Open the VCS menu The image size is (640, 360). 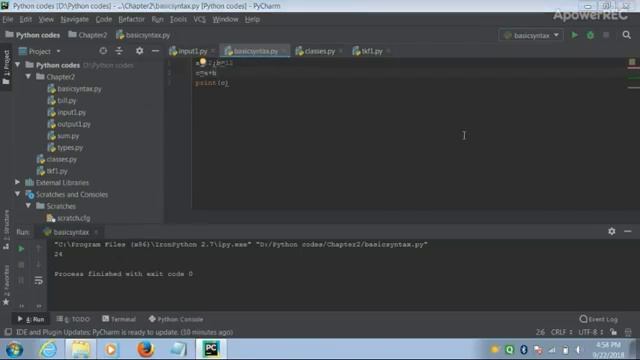point(200,19)
